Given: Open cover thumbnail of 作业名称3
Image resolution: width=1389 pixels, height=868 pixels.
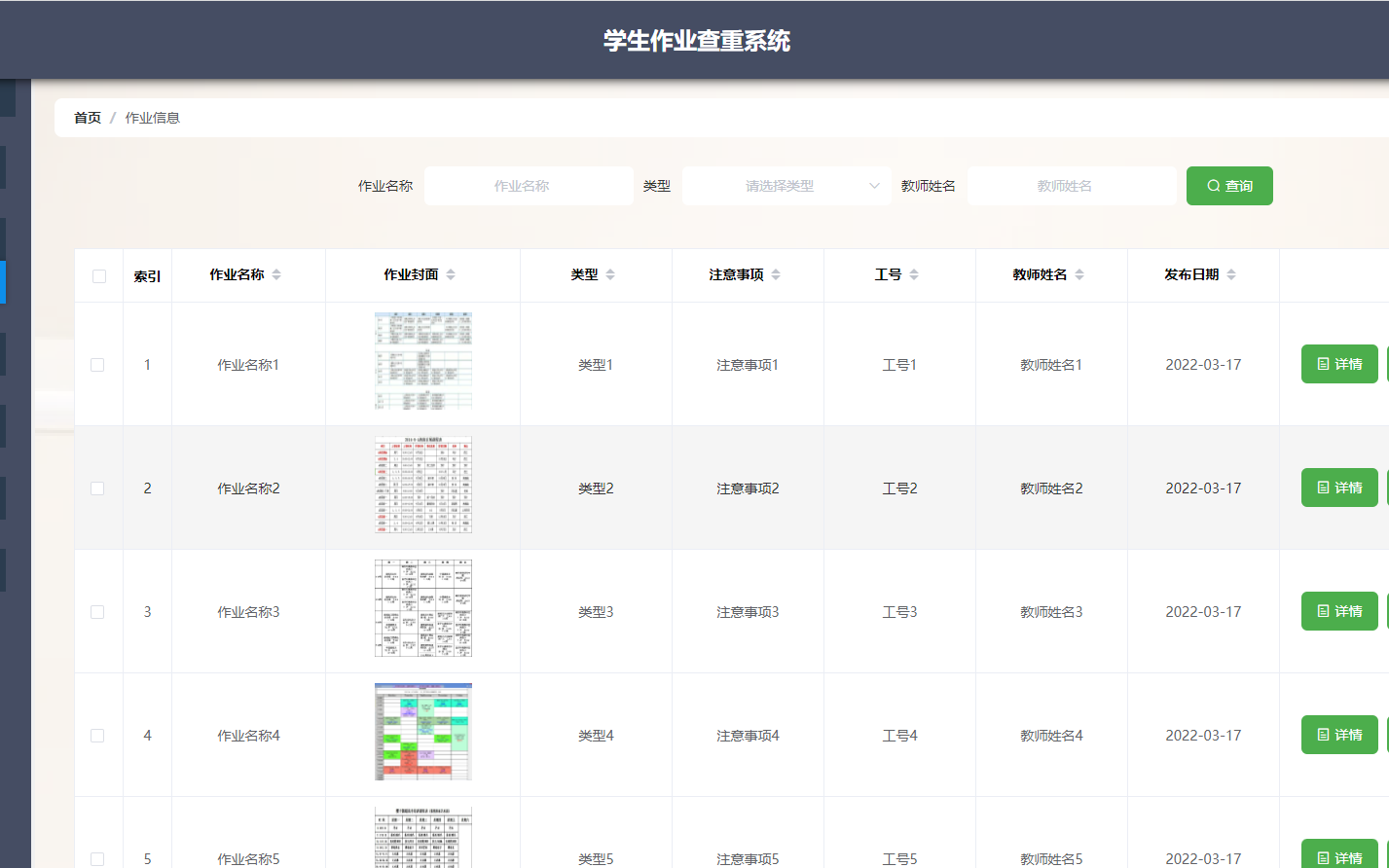Looking at the screenshot, I should (x=423, y=608).
